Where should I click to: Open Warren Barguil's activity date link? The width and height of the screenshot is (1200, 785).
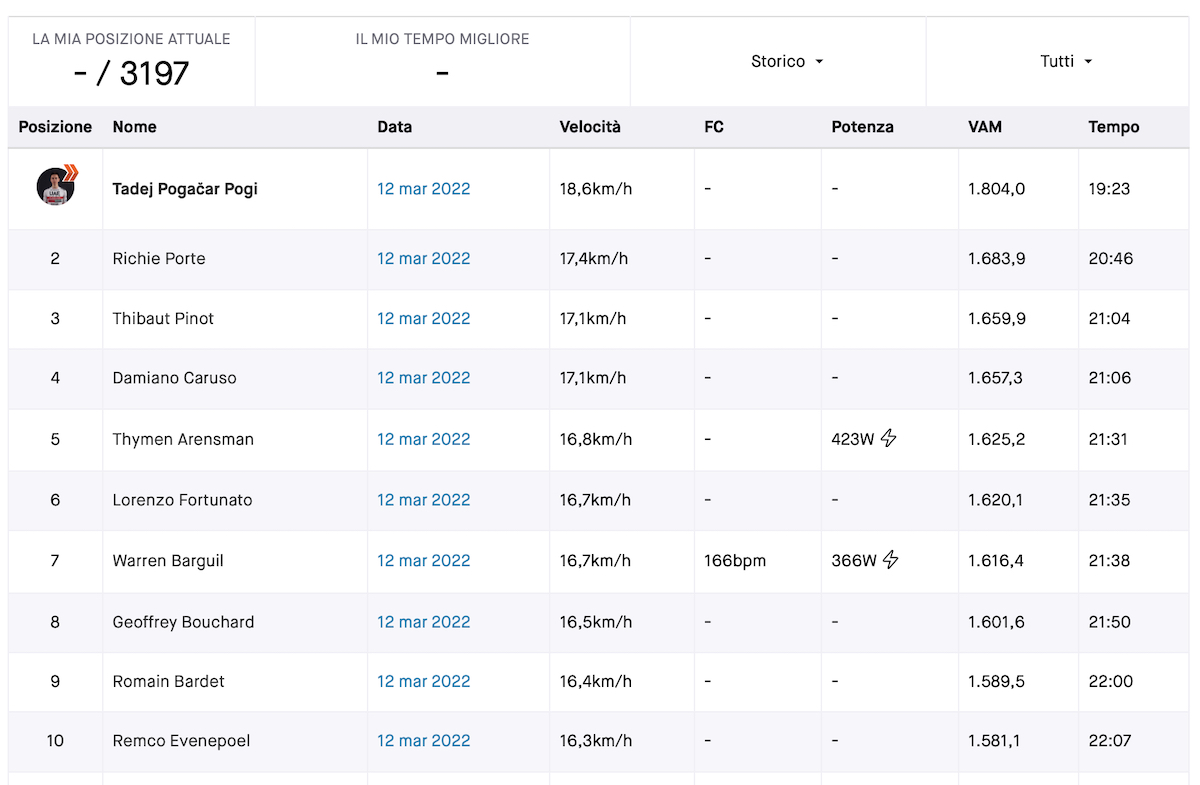[423, 561]
